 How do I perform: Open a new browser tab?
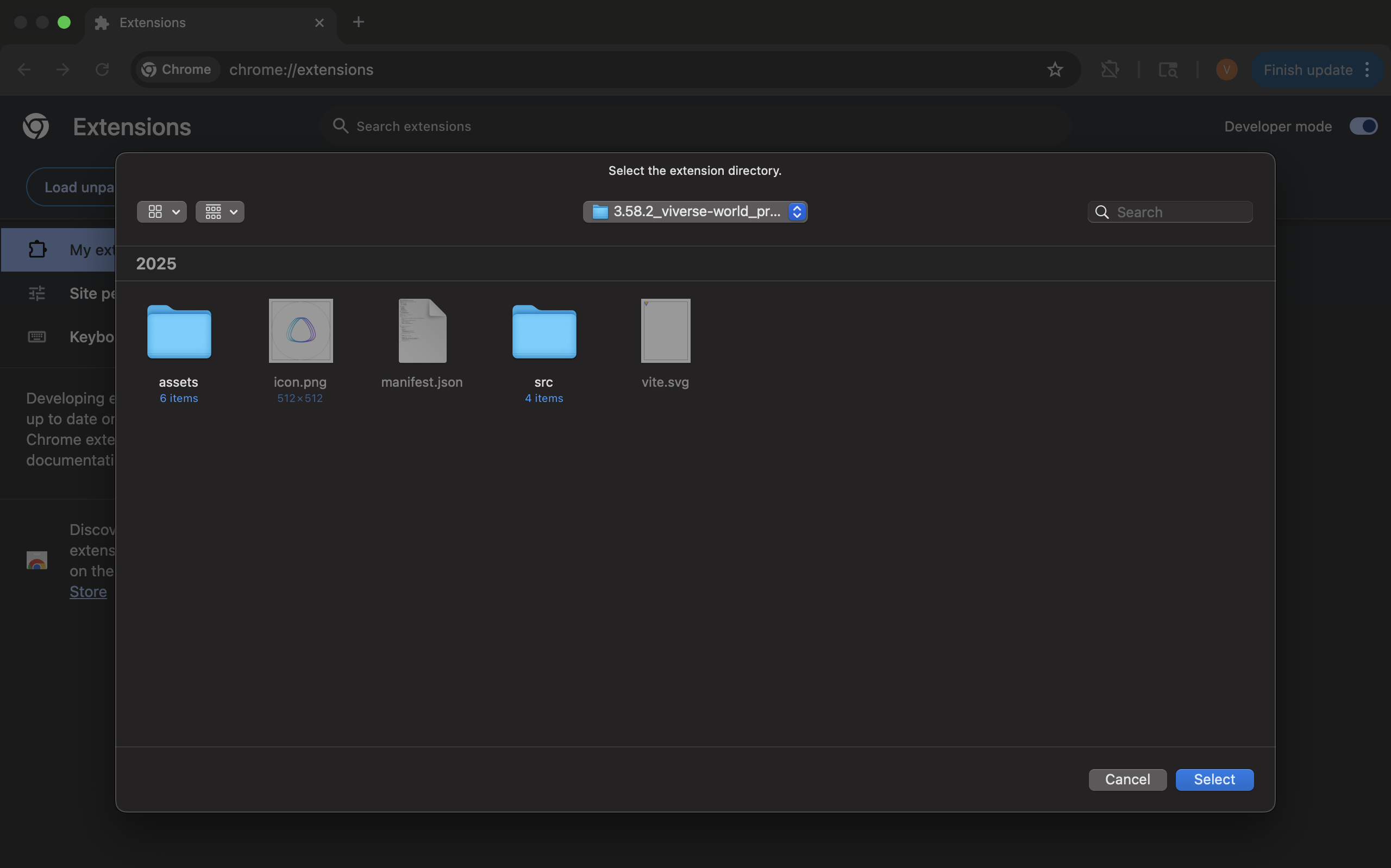(x=358, y=22)
